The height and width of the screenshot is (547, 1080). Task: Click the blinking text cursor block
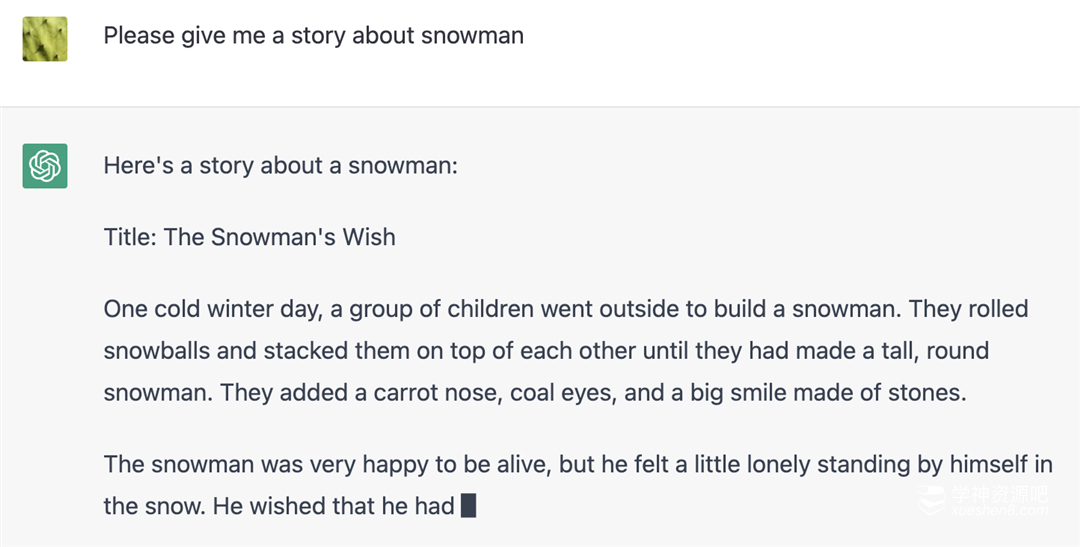click(x=468, y=505)
